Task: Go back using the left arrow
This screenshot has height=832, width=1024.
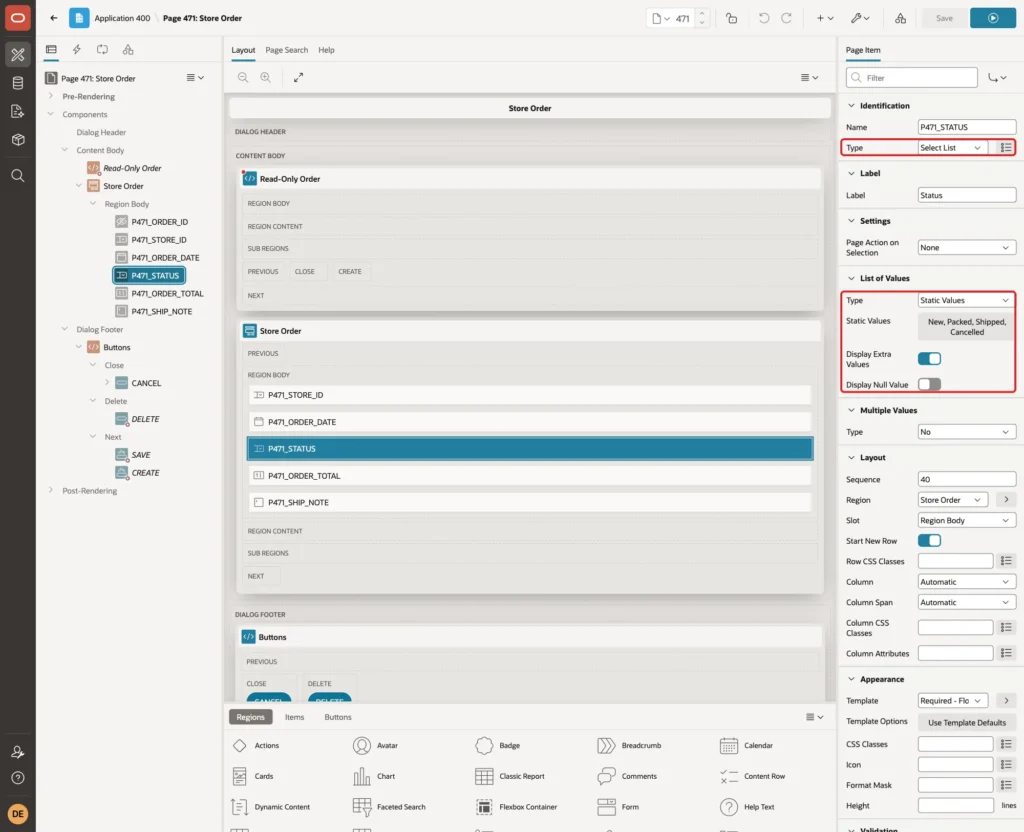Action: coord(54,18)
